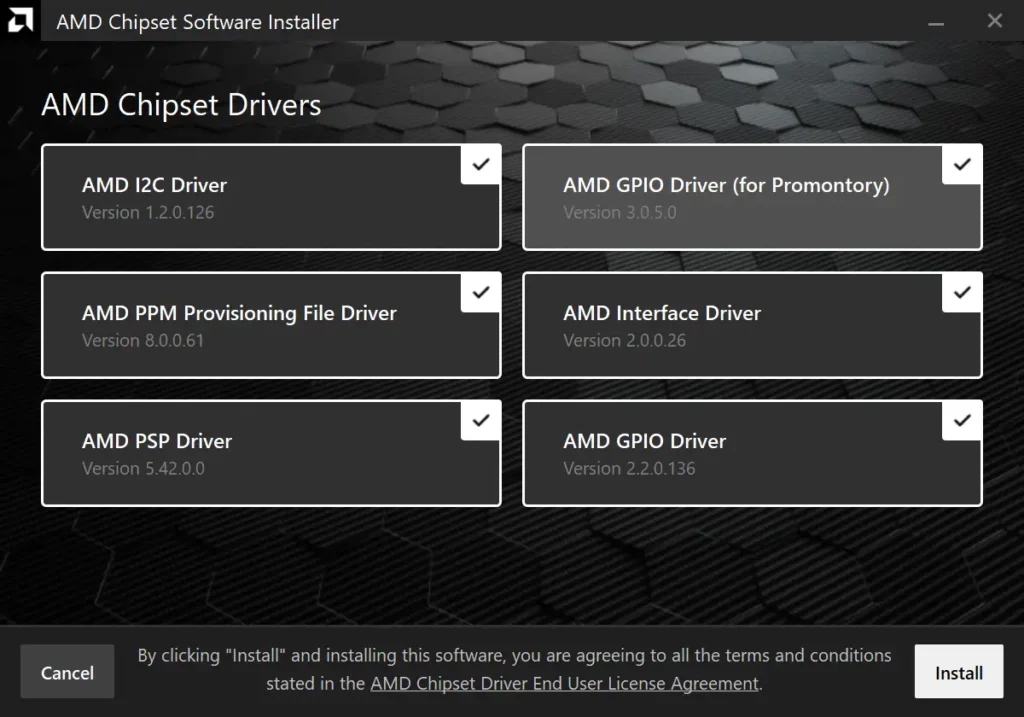The width and height of the screenshot is (1024, 717).
Task: Cancel the chipset installation
Action: pos(67,672)
